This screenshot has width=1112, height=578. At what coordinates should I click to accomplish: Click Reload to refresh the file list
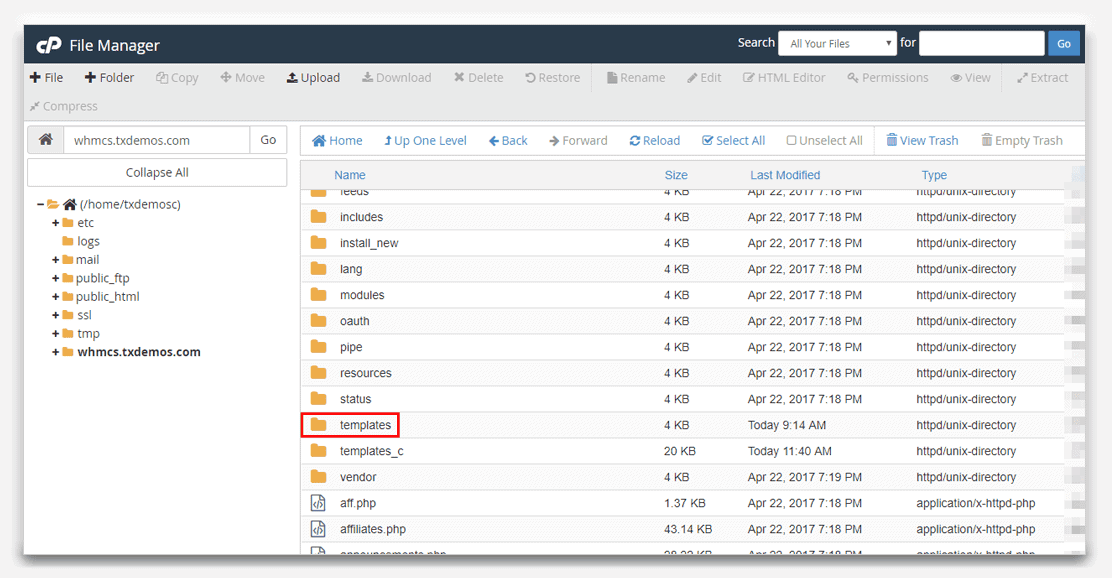pyautogui.click(x=654, y=141)
